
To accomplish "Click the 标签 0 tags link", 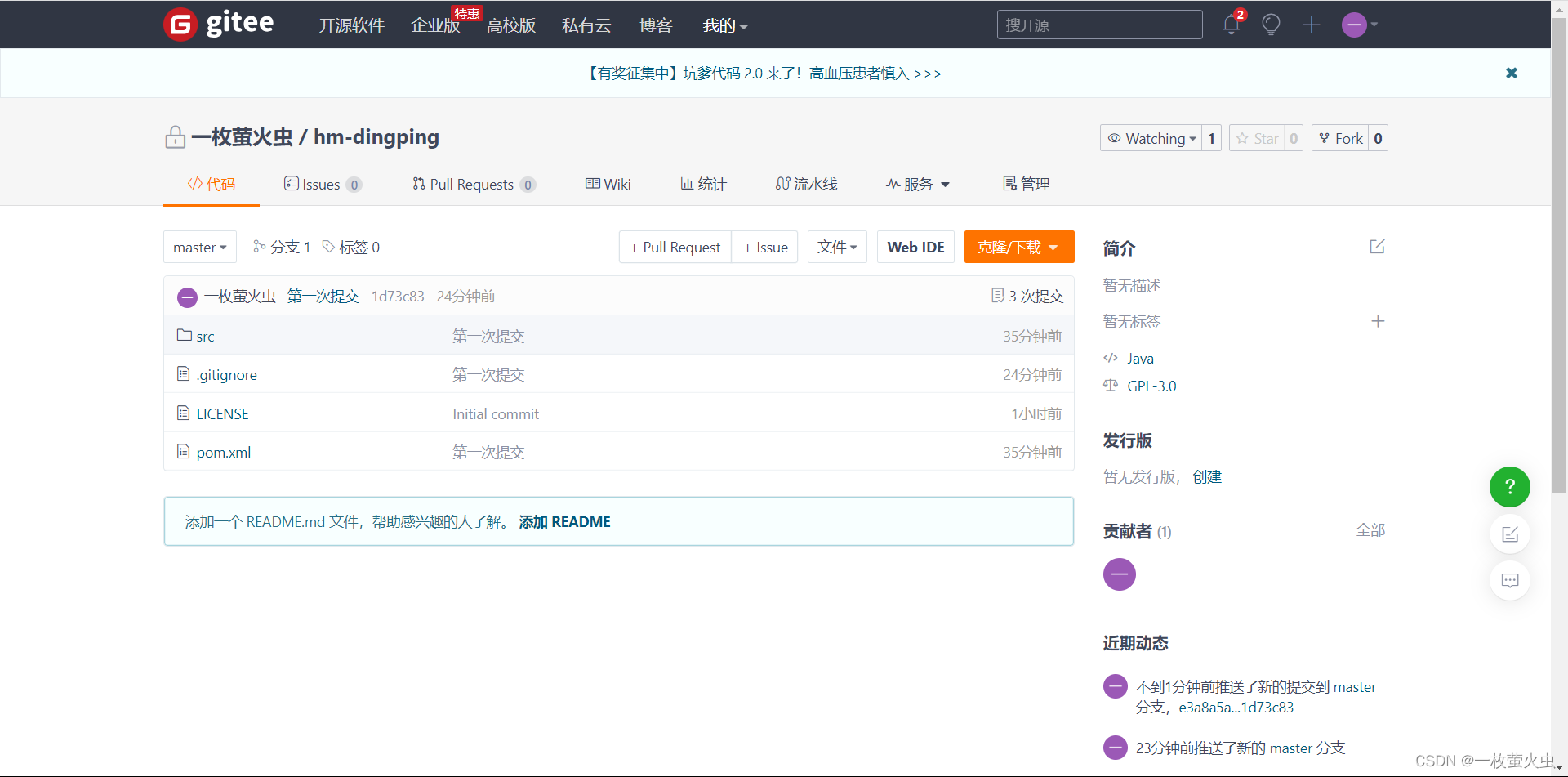I will click(351, 247).
